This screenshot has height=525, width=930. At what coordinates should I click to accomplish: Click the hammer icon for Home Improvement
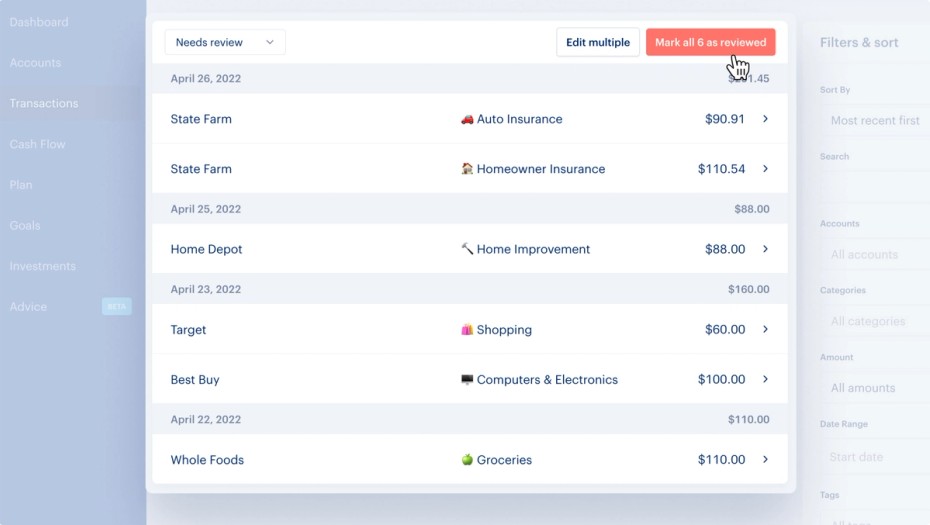[467, 249]
